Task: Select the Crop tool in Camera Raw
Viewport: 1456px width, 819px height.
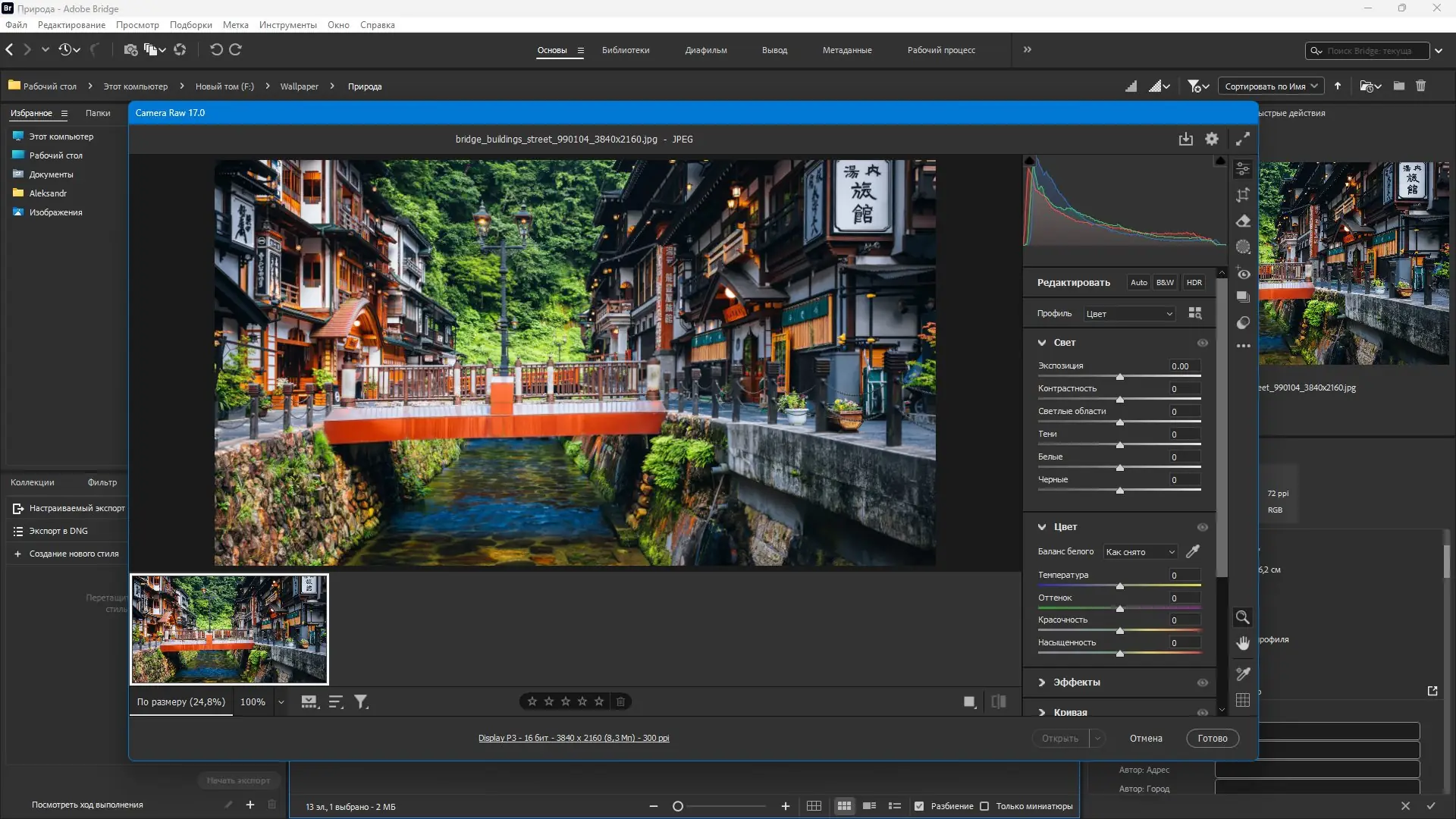Action: [1243, 195]
